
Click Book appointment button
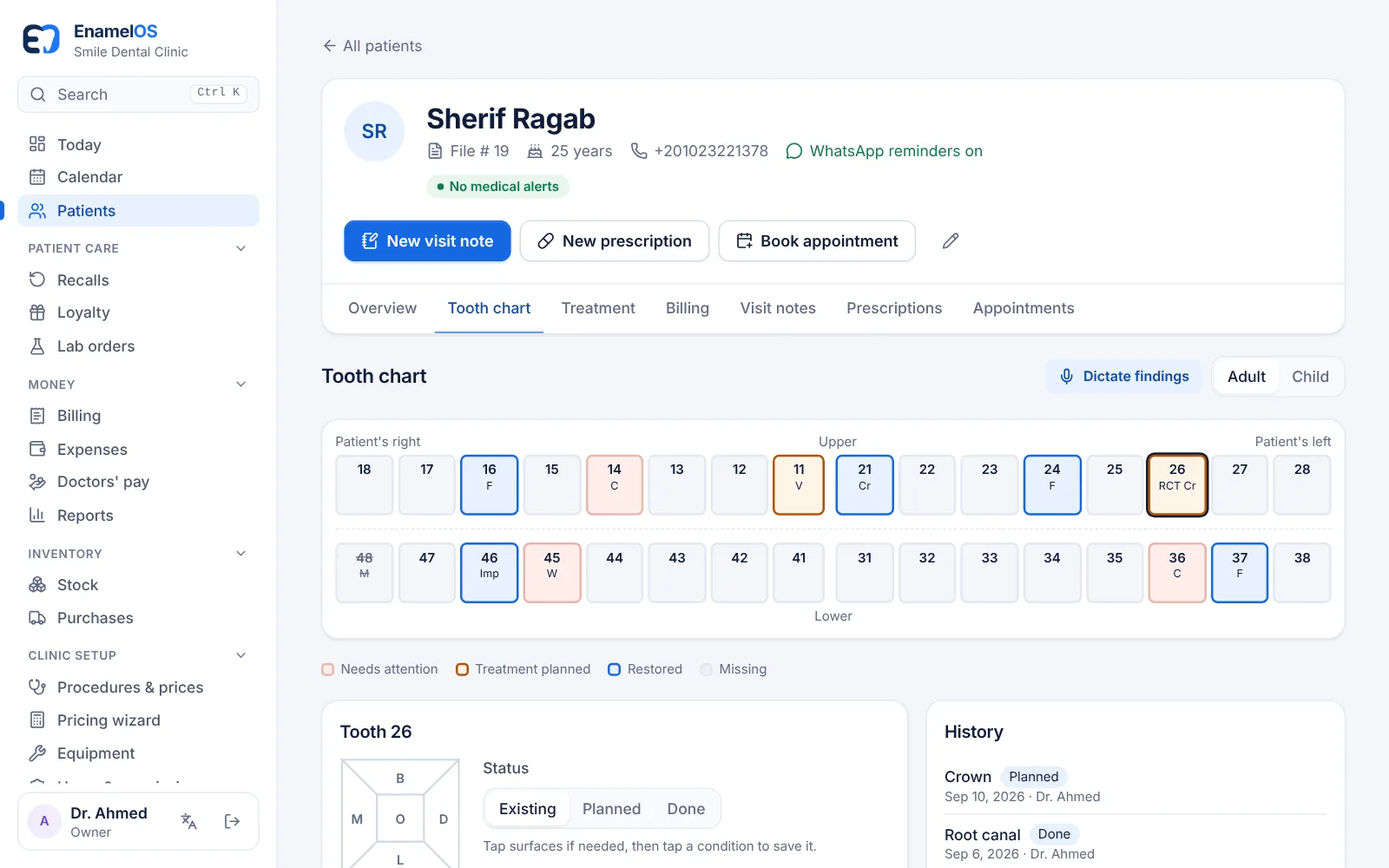click(817, 241)
